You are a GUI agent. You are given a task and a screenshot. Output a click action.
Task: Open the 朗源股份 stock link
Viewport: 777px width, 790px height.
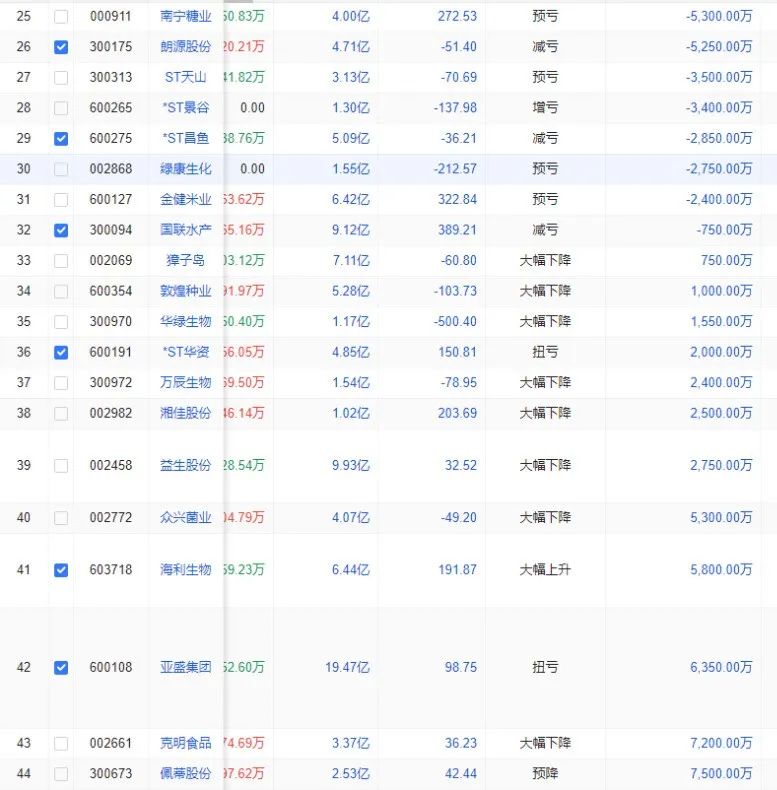click(x=185, y=47)
